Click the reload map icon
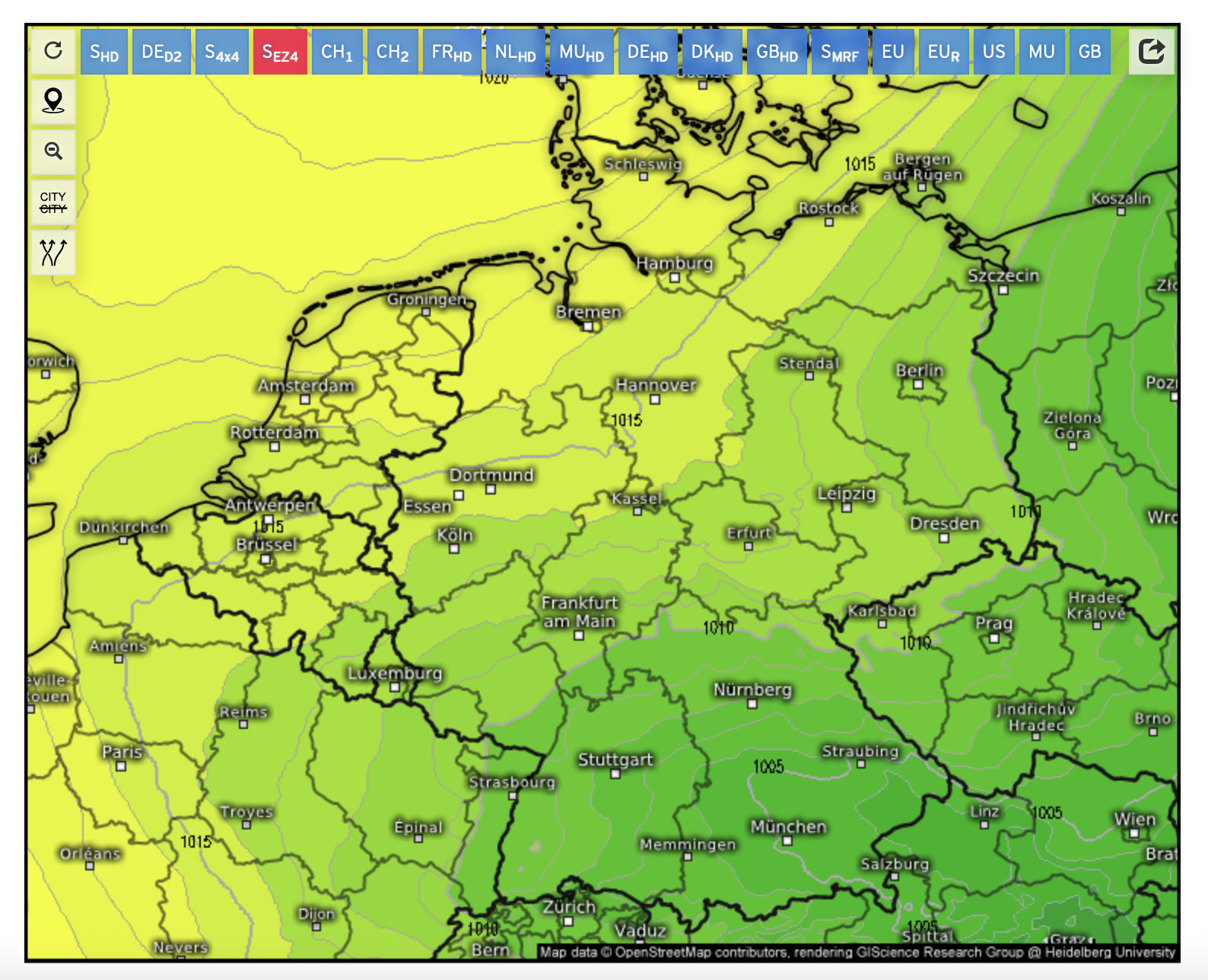This screenshot has width=1208, height=980. tap(53, 51)
